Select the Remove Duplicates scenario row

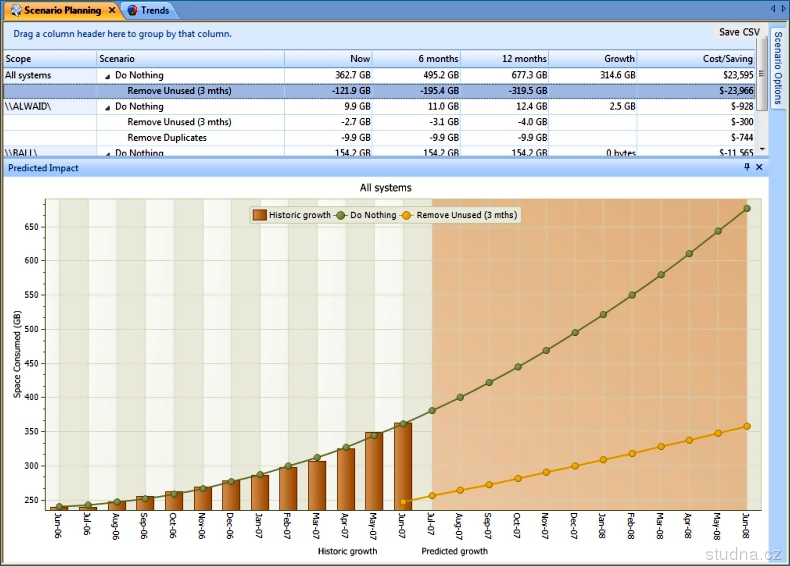point(167,138)
